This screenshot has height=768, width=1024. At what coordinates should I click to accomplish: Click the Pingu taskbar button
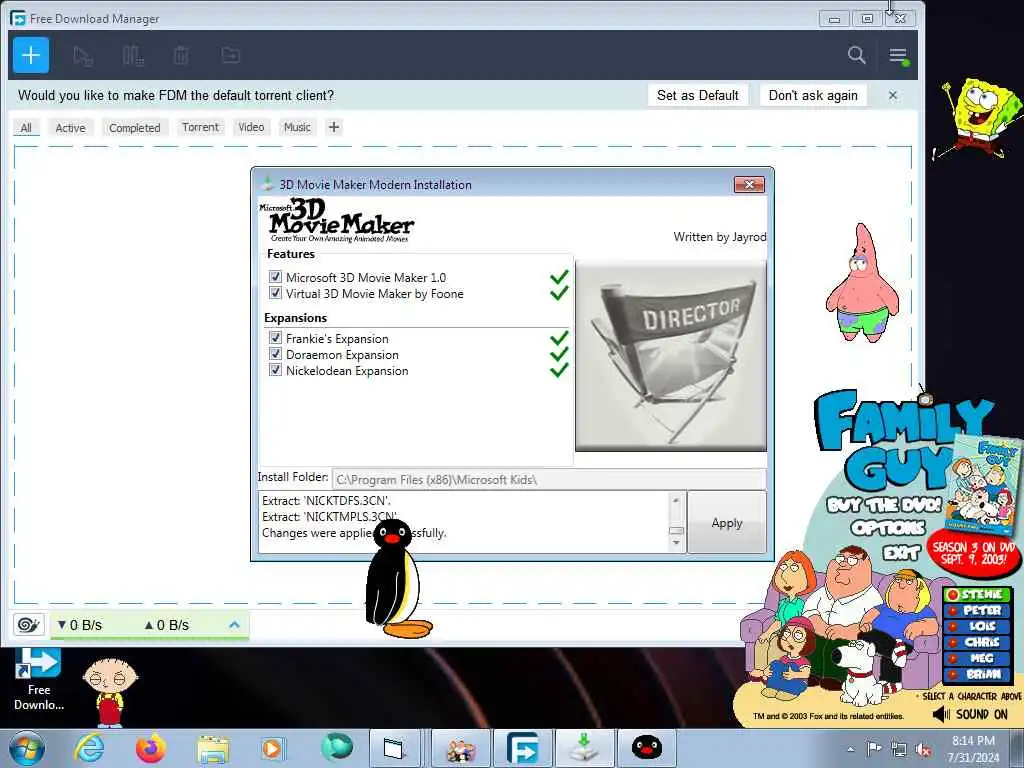tap(647, 748)
